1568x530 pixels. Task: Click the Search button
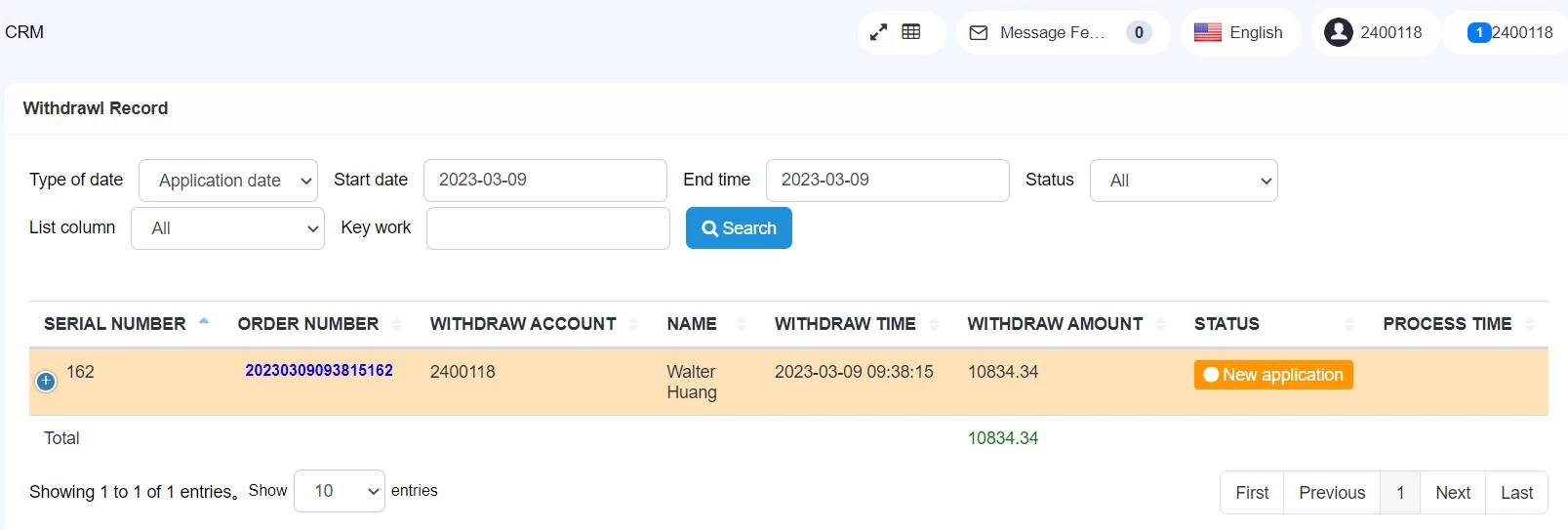pos(739,228)
